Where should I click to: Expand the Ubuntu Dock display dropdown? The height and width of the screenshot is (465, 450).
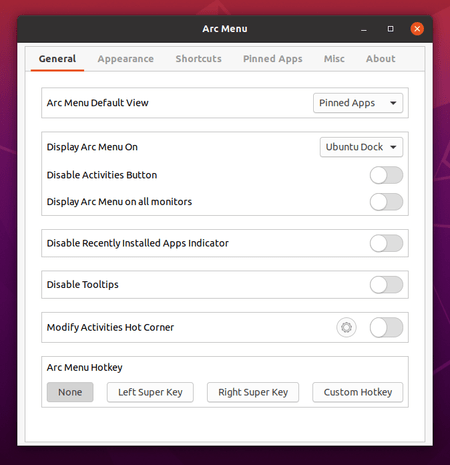click(x=361, y=147)
